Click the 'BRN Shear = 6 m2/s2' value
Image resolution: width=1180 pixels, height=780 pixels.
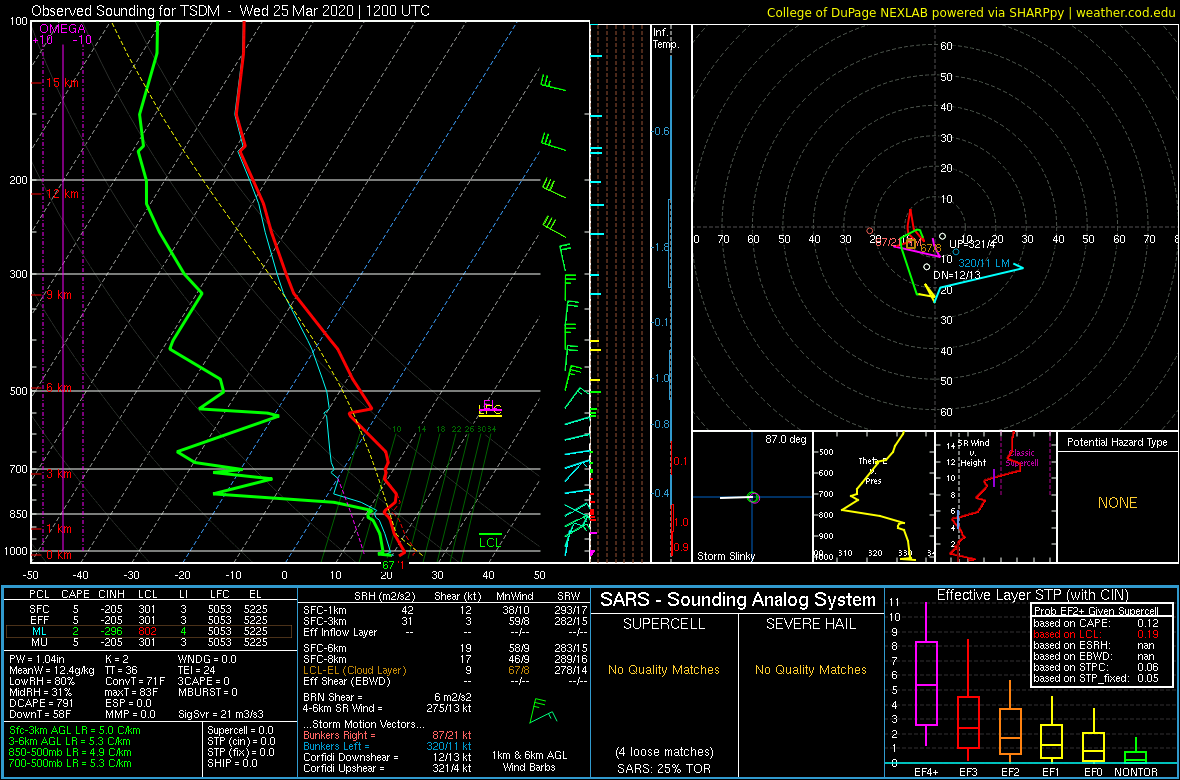click(387, 696)
